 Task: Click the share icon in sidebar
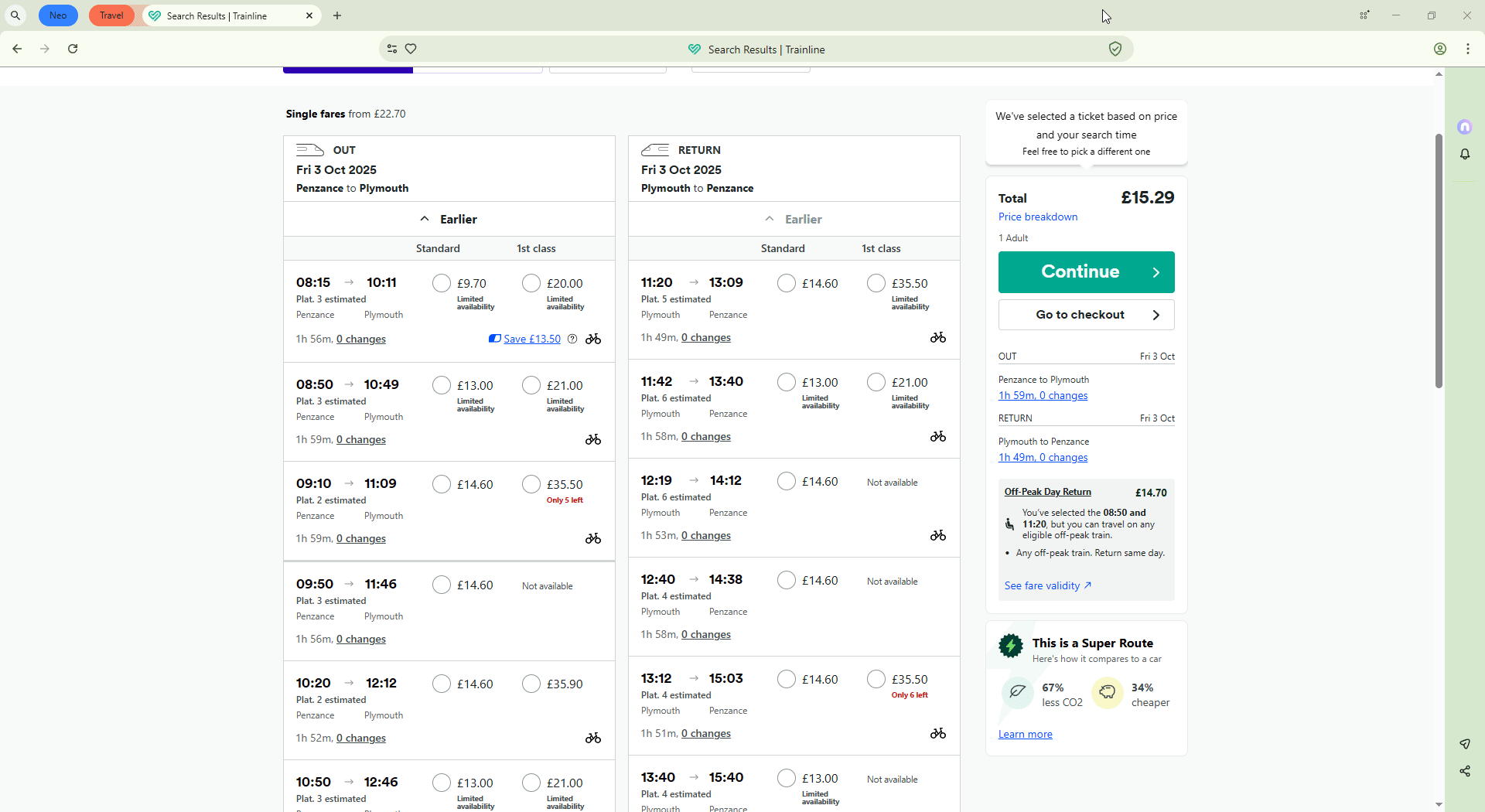(1465, 771)
